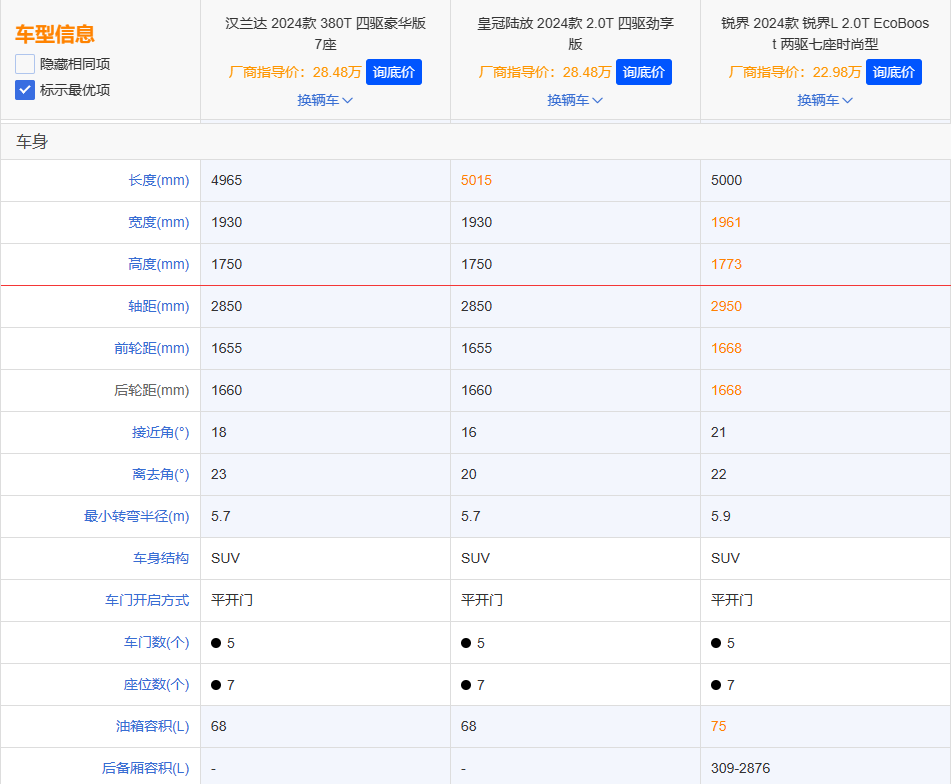Open 换辆车 dropdown under 皇冠陆放
The height and width of the screenshot is (784, 951).
pyautogui.click(x=575, y=100)
